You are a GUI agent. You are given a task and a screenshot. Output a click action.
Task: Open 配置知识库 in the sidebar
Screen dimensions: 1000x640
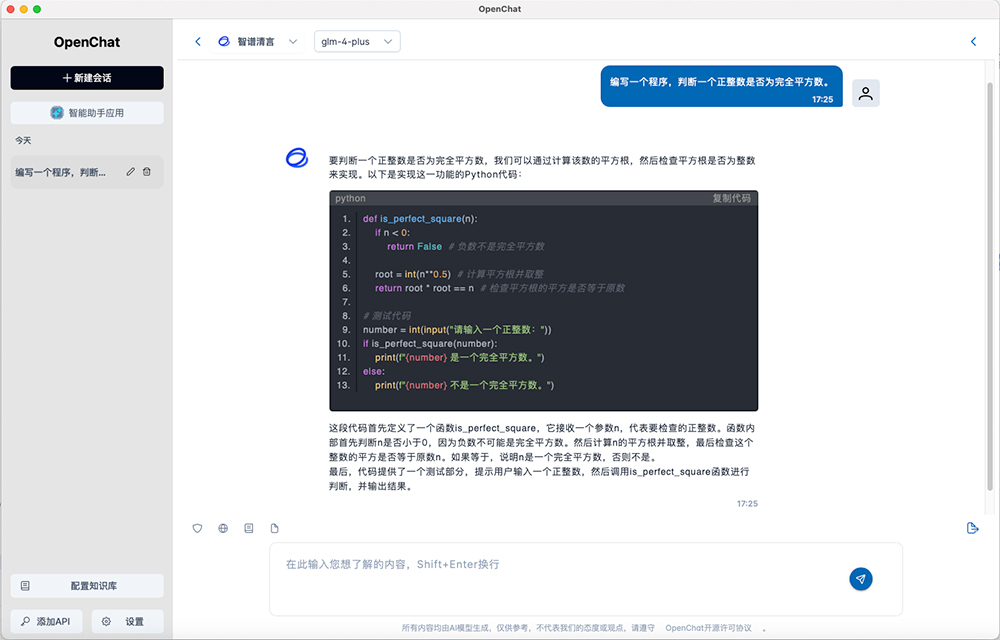pyautogui.click(x=87, y=586)
